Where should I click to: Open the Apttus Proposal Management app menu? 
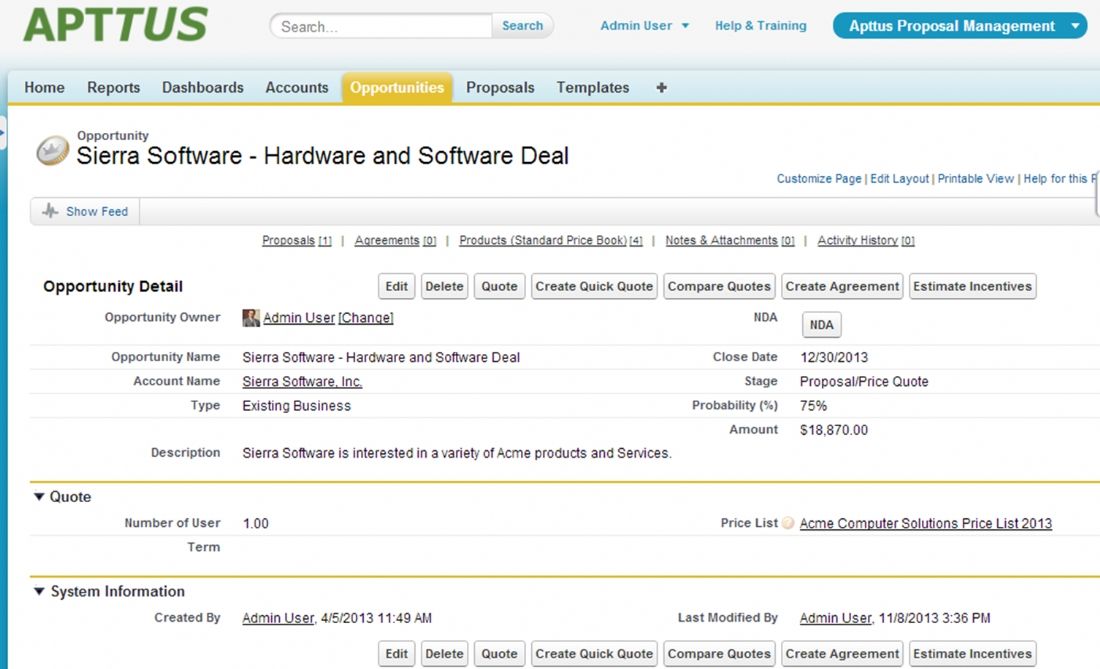point(960,26)
